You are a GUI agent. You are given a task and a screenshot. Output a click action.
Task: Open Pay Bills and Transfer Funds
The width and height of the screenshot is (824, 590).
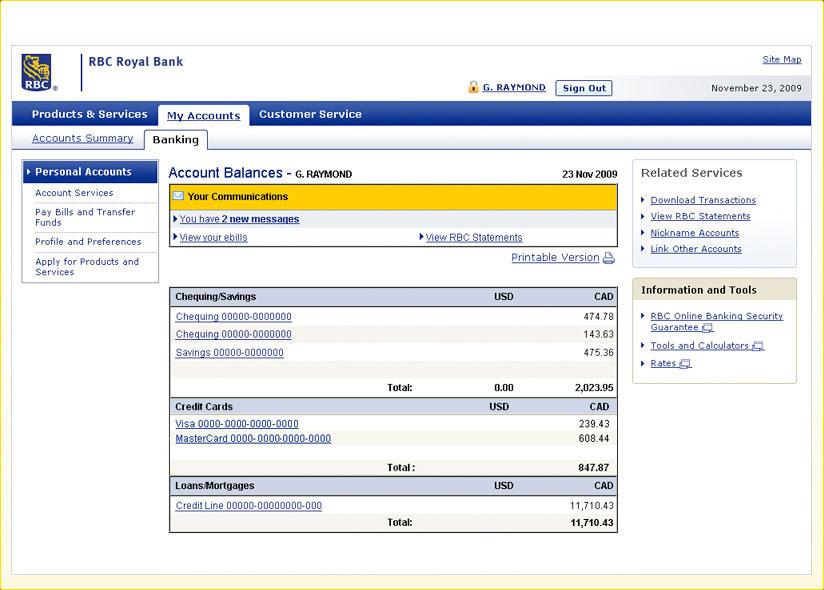[x=85, y=217]
